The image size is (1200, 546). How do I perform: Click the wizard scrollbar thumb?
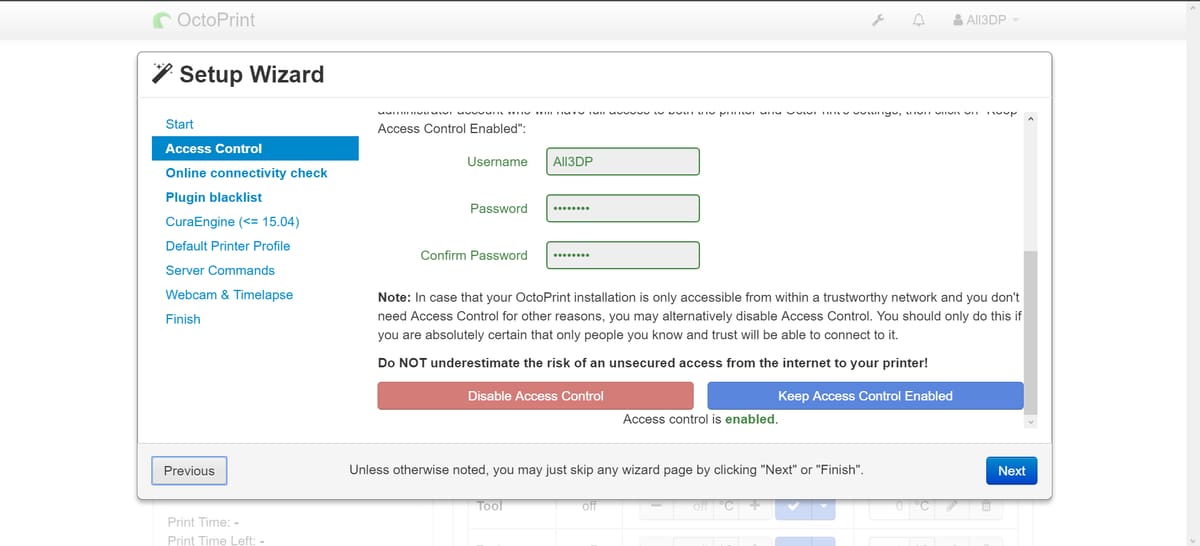click(x=1031, y=331)
